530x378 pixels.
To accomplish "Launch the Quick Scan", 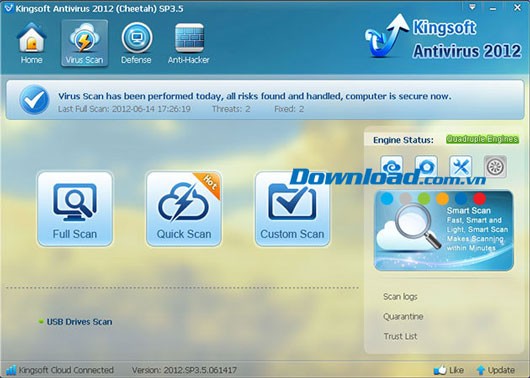I will 184,209.
